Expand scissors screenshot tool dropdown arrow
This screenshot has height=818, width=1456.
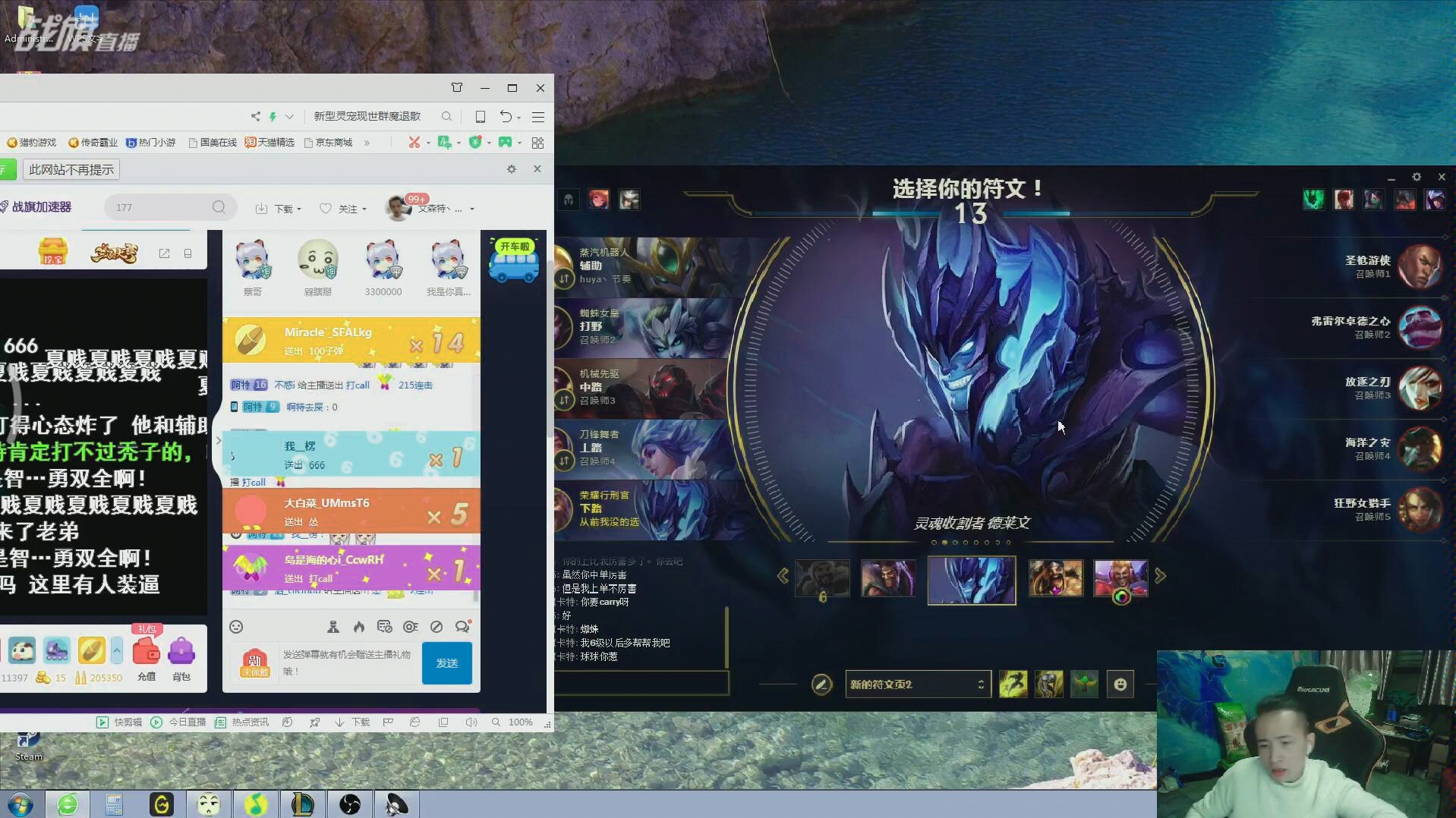click(x=428, y=143)
